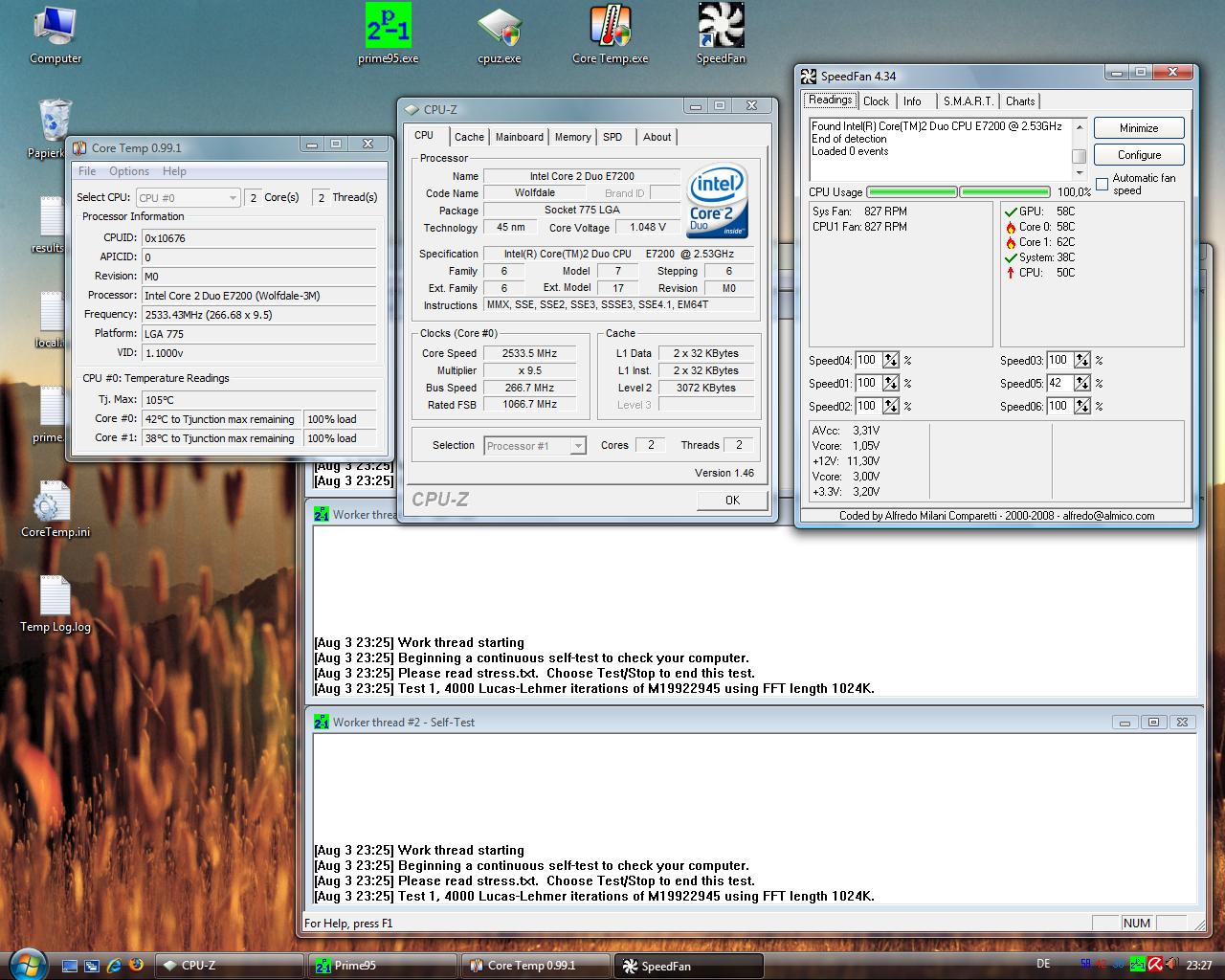Screen dimensions: 1225x980
Task: Click the Speed05 value field showing 42
Action: (x=1059, y=383)
